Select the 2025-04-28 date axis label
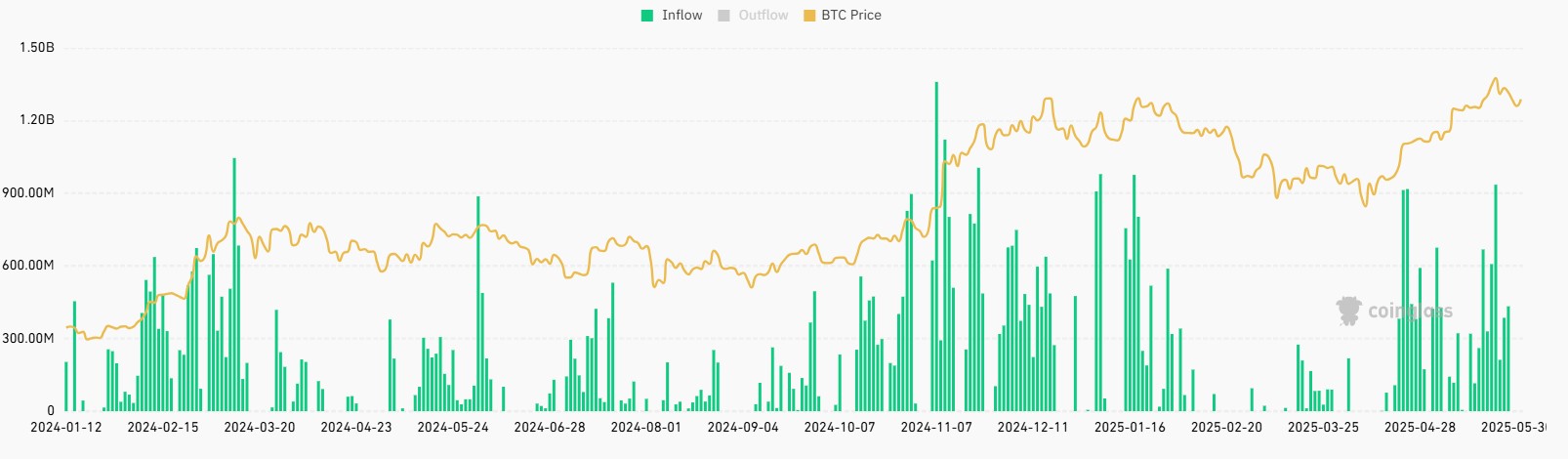This screenshot has height=459, width=1568. [x=1420, y=428]
